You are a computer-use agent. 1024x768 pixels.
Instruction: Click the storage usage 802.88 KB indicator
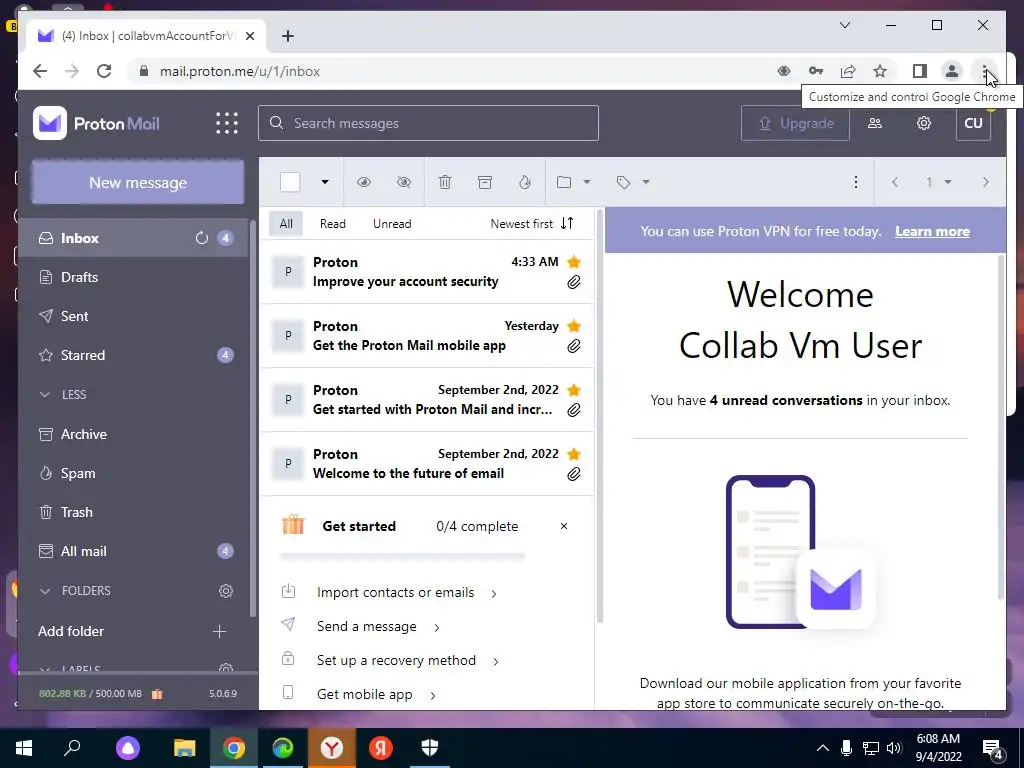pyautogui.click(x=90, y=694)
